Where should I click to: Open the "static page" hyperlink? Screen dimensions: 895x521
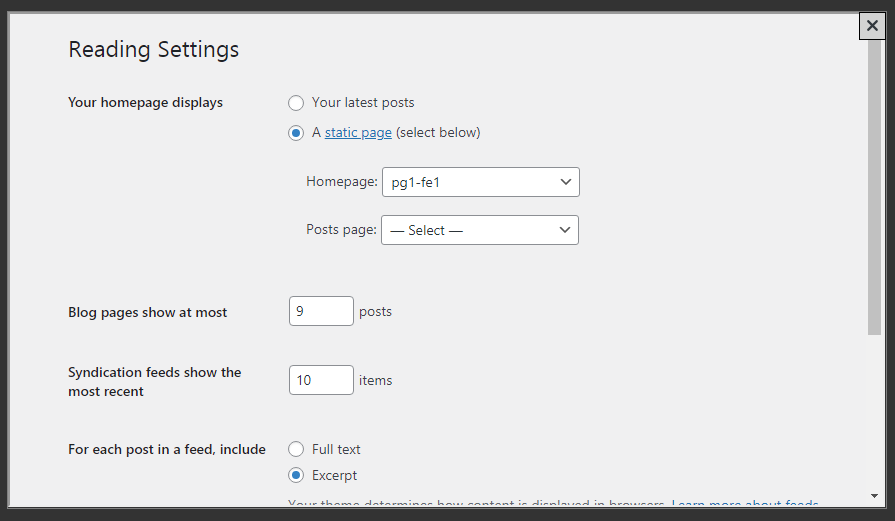(358, 133)
